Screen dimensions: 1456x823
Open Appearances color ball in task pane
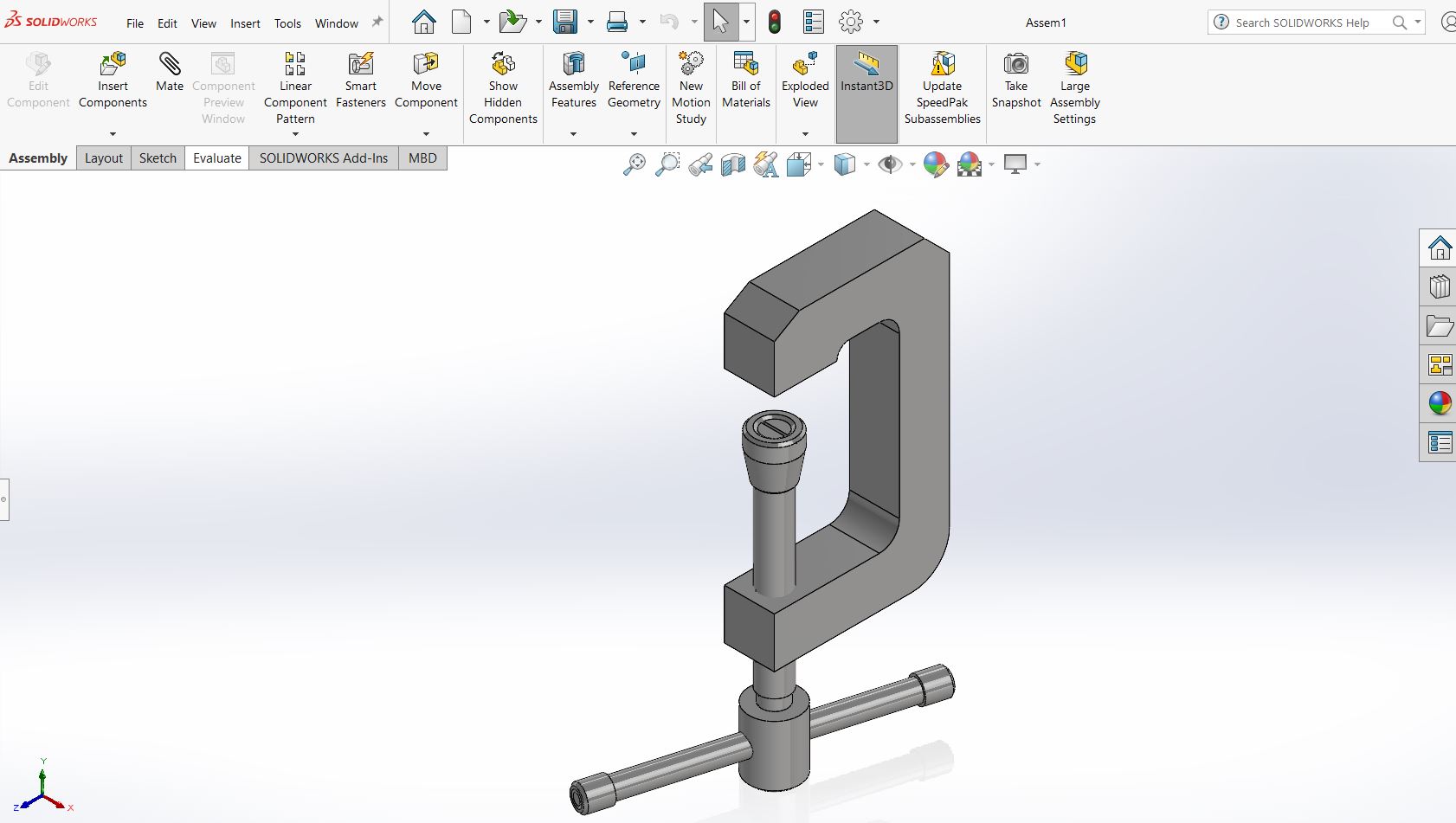coord(1440,403)
